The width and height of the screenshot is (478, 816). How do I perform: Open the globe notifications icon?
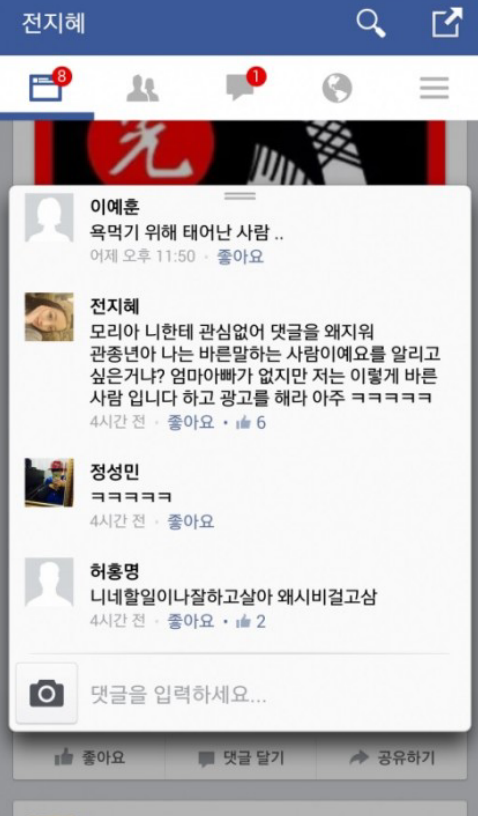pyautogui.click(x=337, y=88)
